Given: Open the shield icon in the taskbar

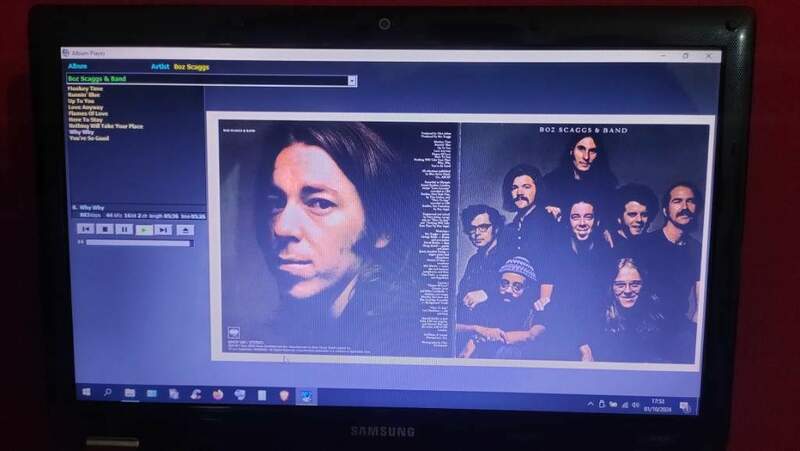Looking at the screenshot, I should pyautogui.click(x=284, y=395).
